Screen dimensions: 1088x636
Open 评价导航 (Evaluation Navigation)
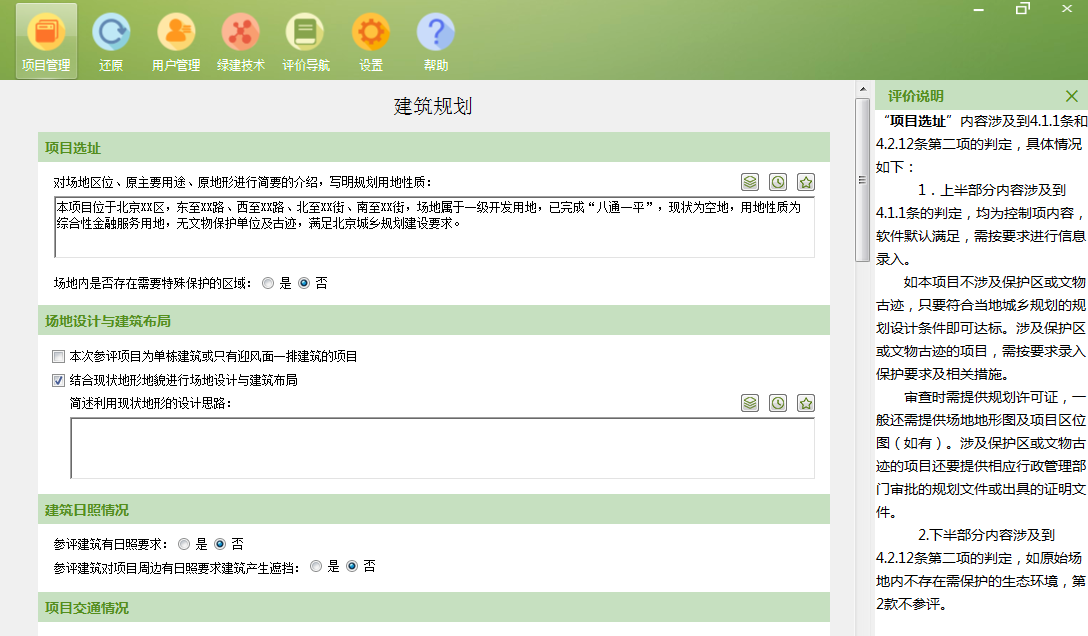pyautogui.click(x=306, y=38)
